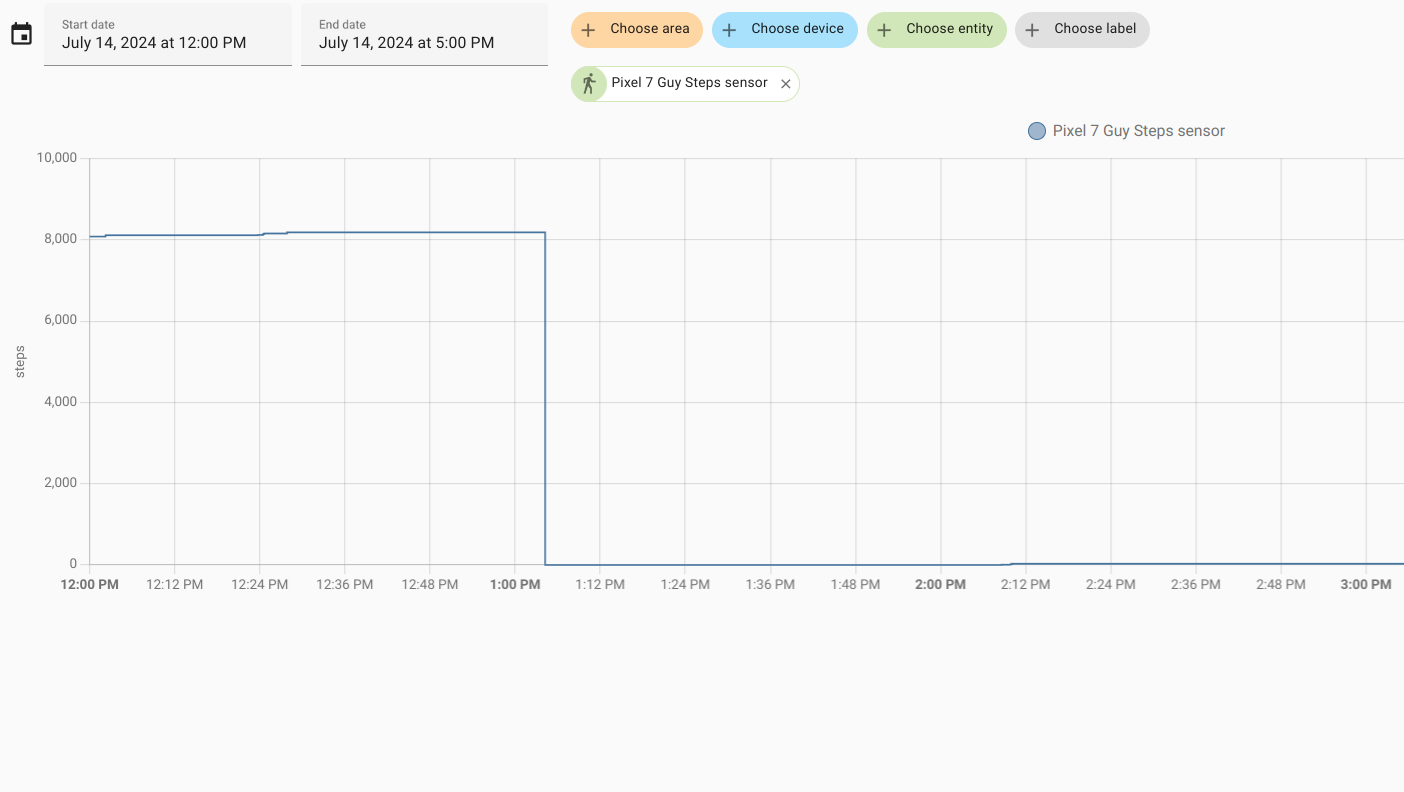Open the Choose label picker
Screen dimensions: 1404x792
1095,29
